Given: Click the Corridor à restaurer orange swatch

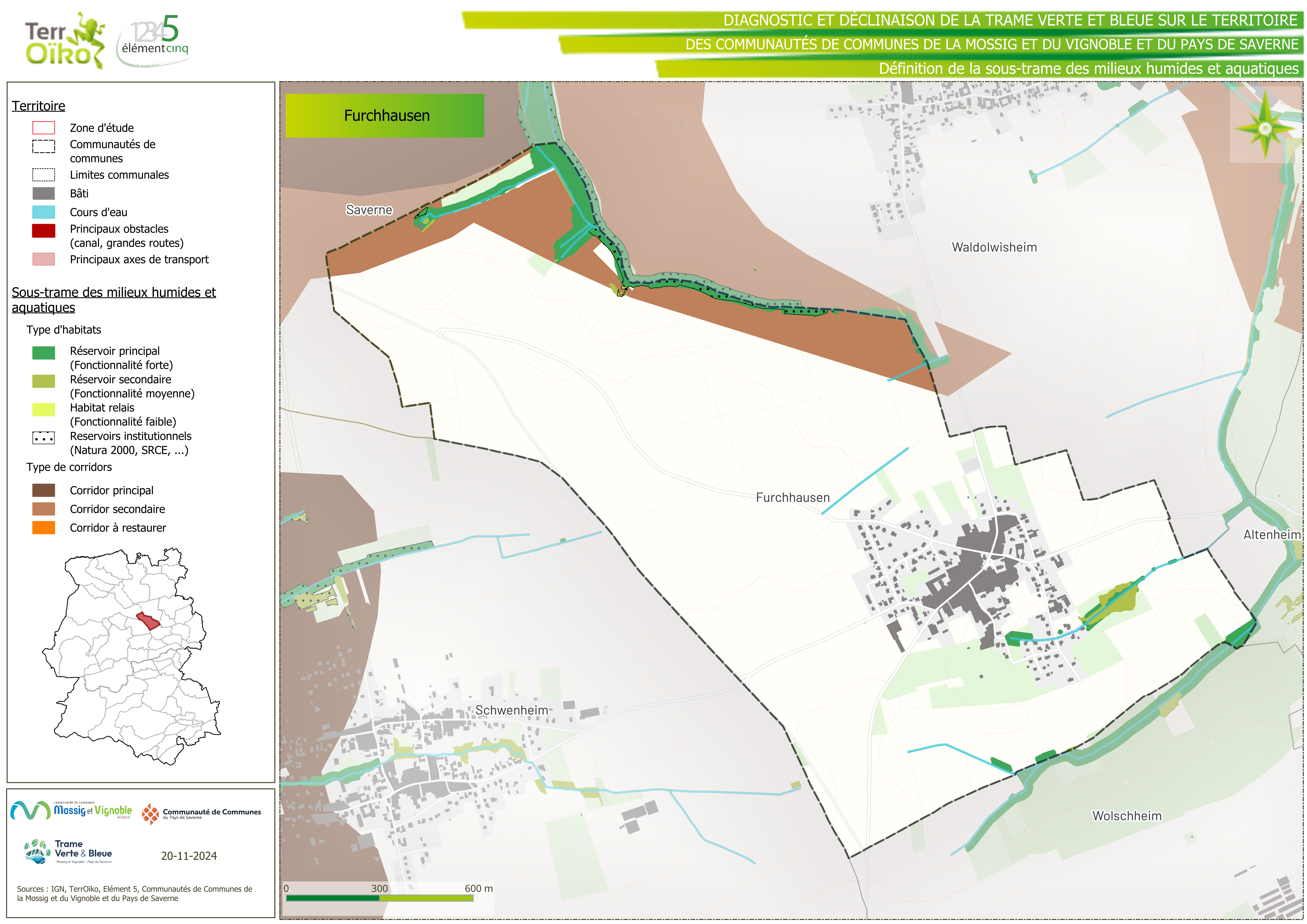Looking at the screenshot, I should [x=44, y=528].
